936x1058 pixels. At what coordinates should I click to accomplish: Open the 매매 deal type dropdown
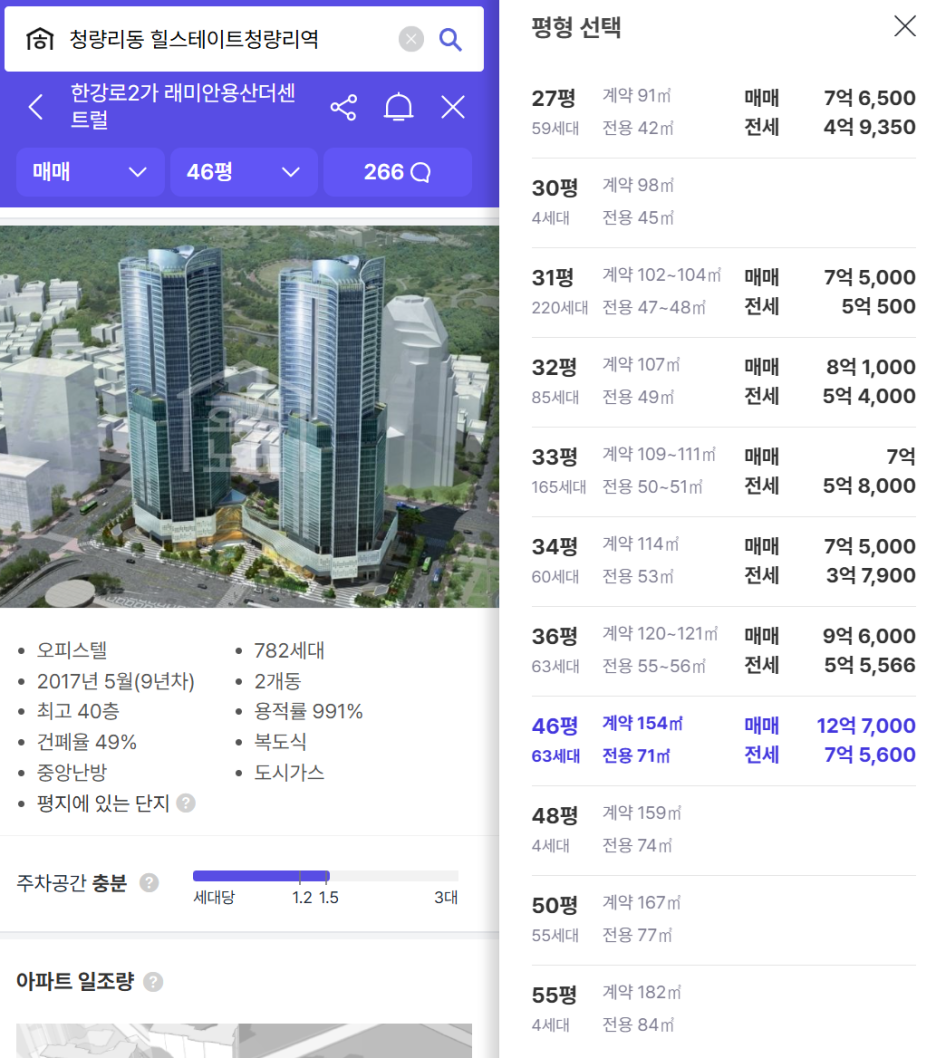[90, 172]
